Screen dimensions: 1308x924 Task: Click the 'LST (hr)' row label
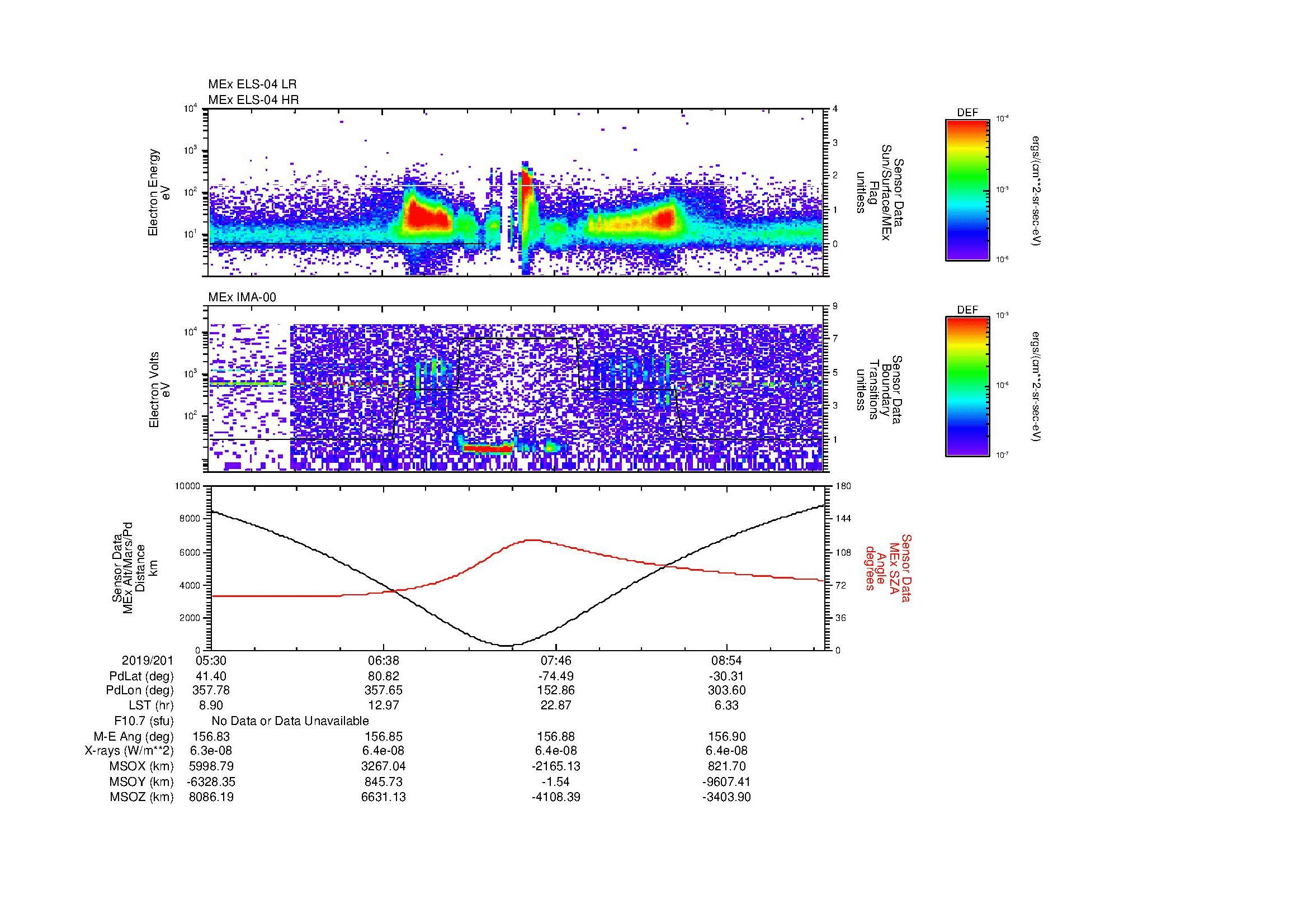point(151,705)
